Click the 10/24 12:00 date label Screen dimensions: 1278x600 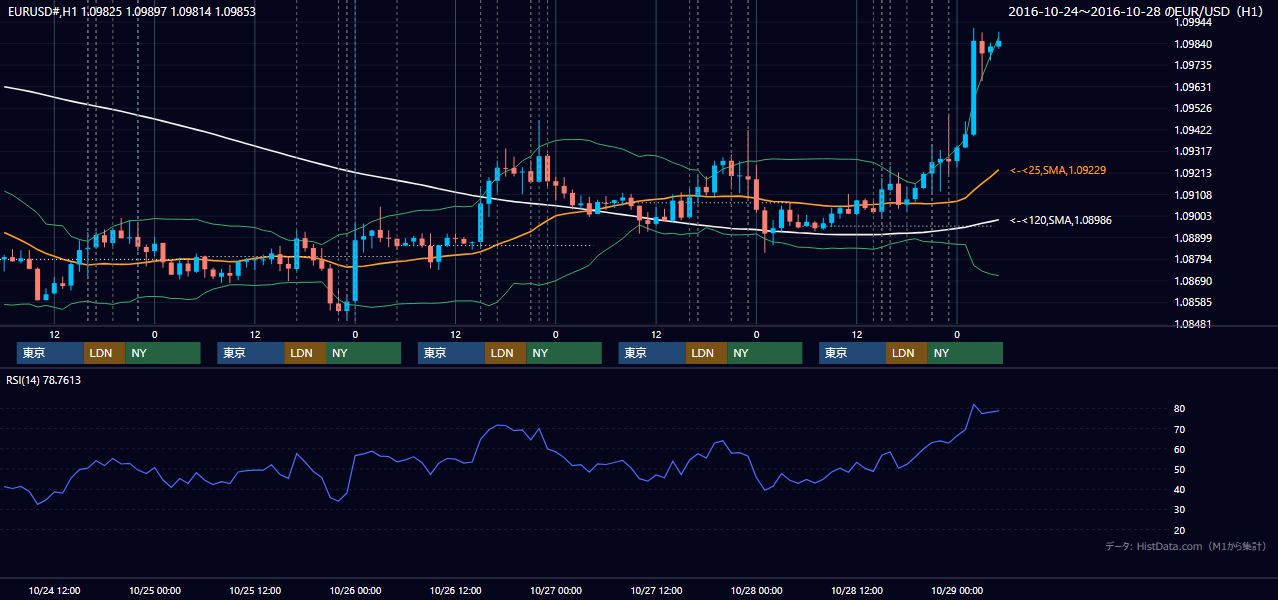point(54,590)
